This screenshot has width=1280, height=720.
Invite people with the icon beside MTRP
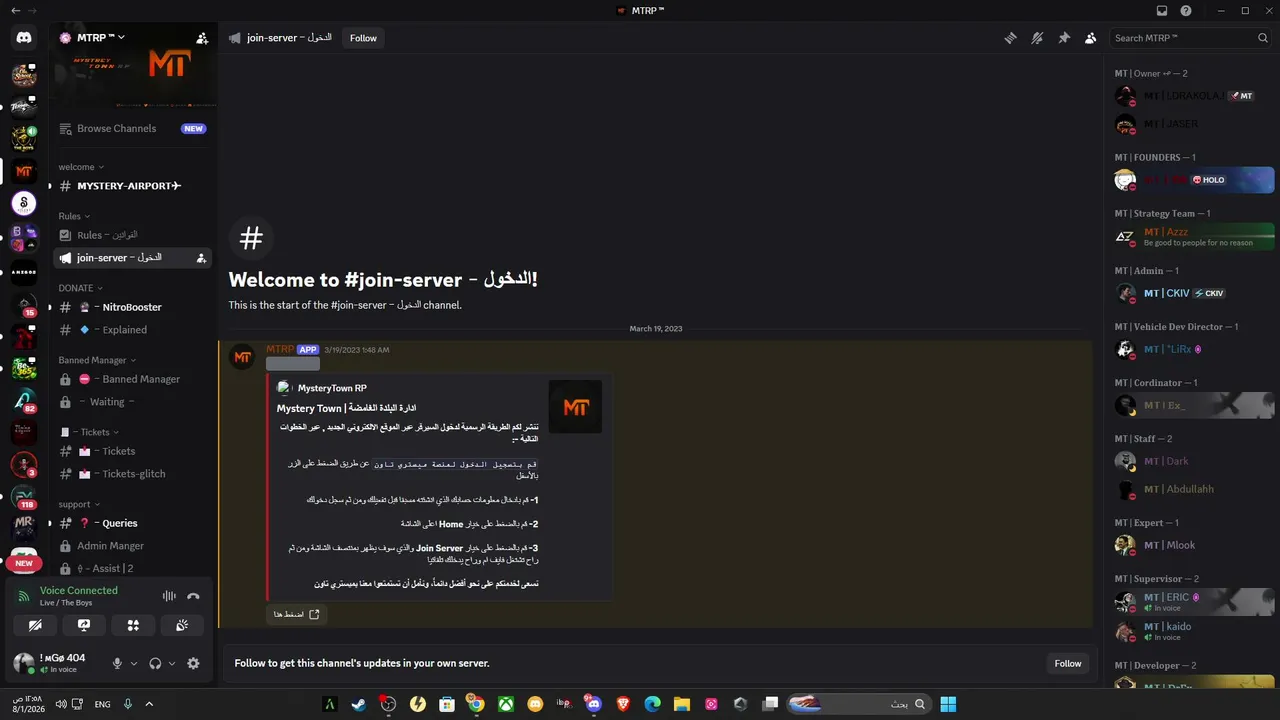click(x=202, y=38)
